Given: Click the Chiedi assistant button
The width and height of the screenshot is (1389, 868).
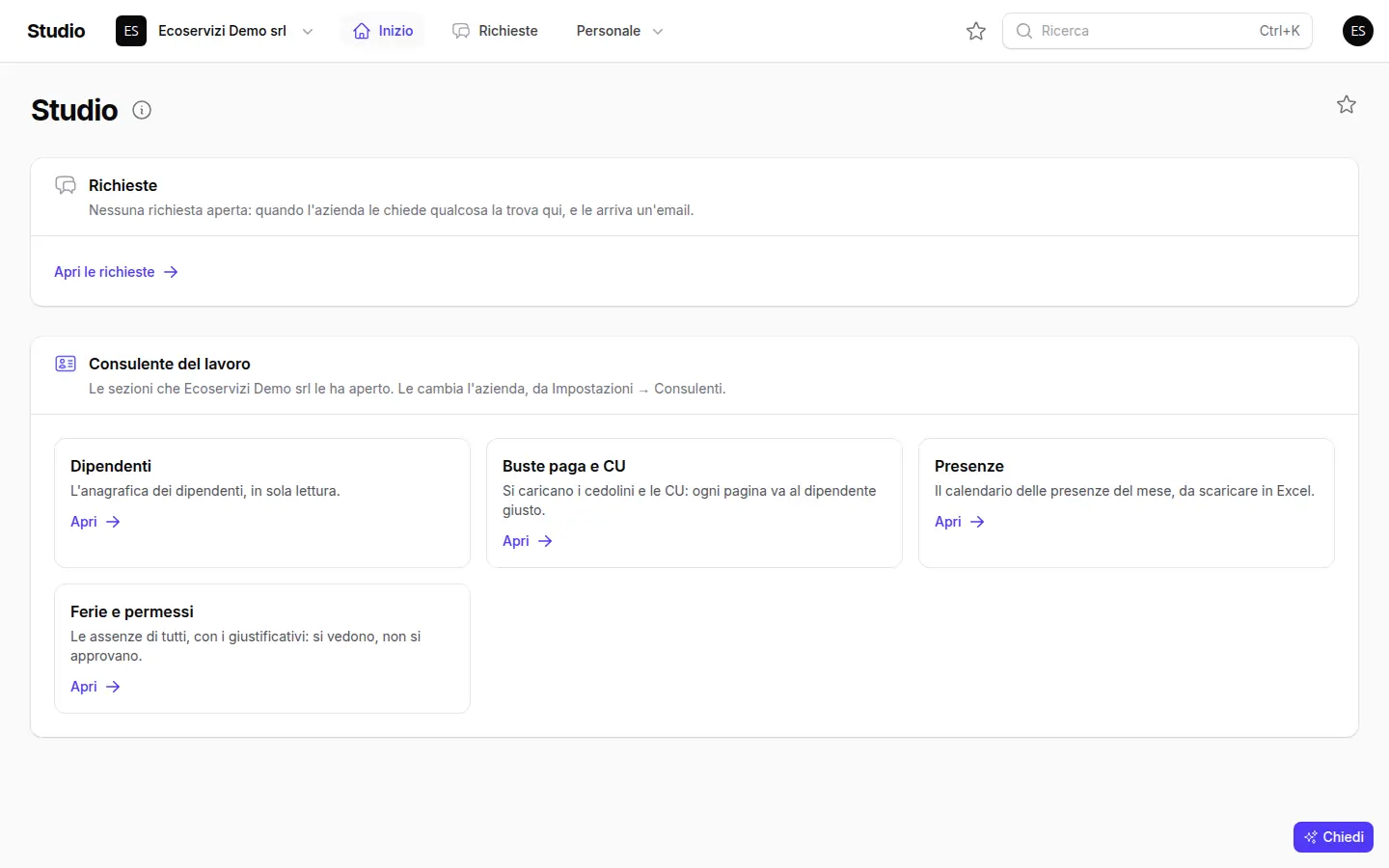Looking at the screenshot, I should coord(1333,837).
